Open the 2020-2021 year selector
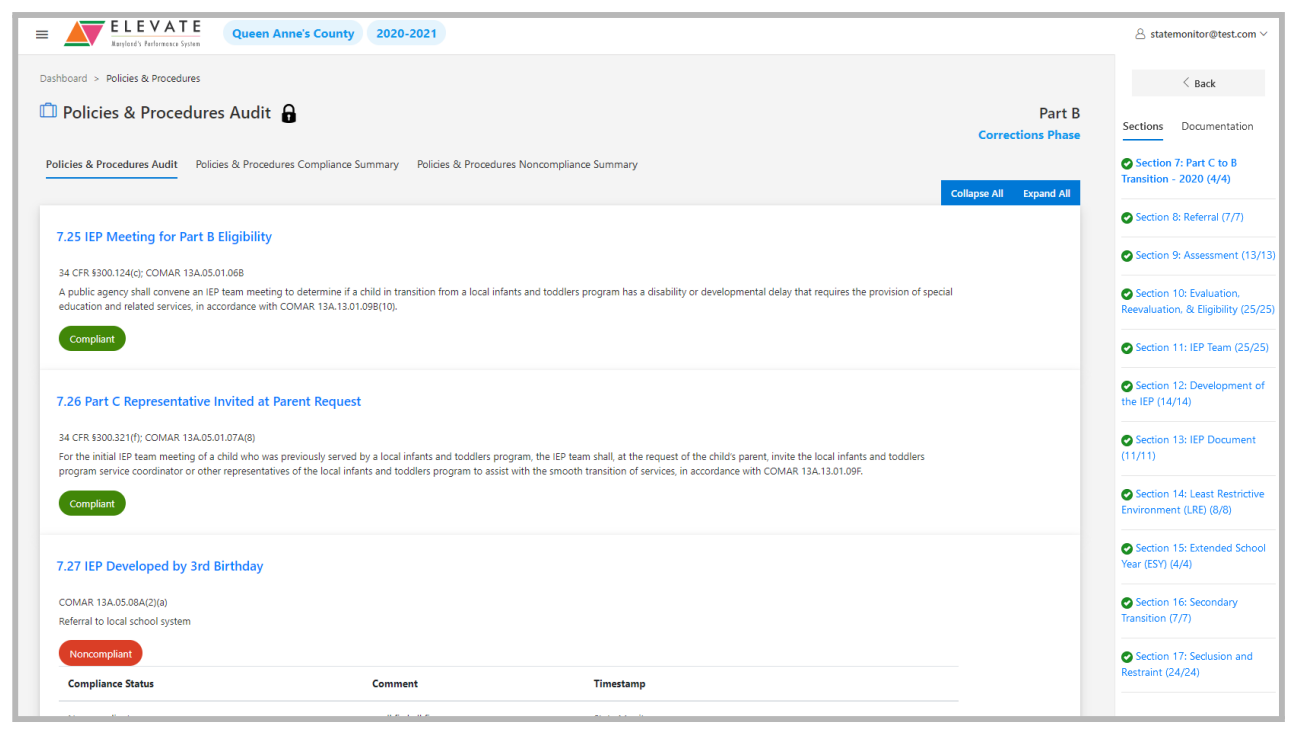1296x736 pixels. click(406, 34)
